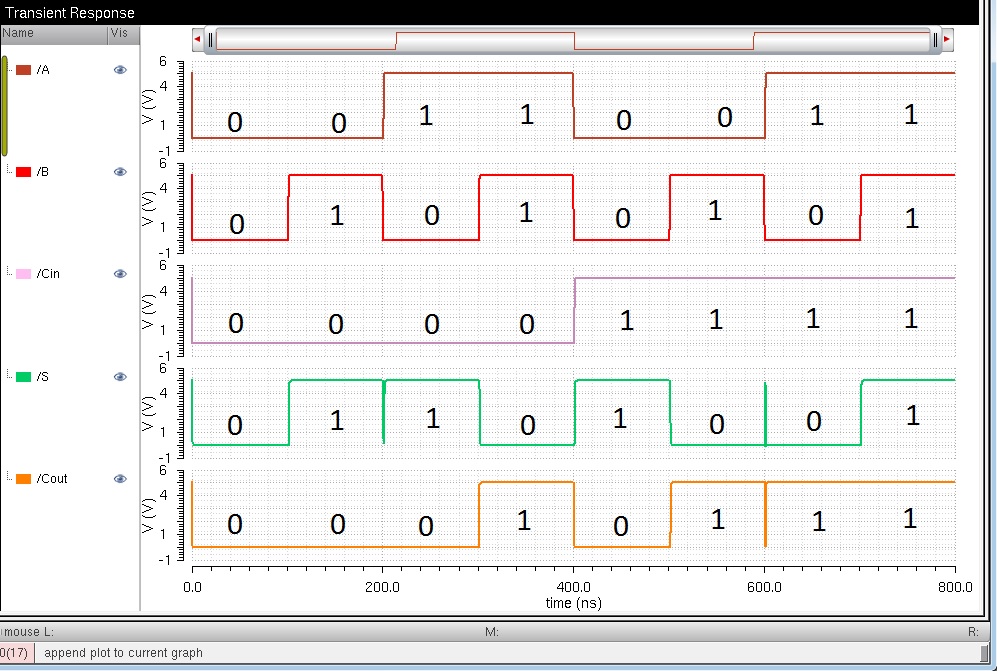Click the V (V) axis label of the /A plot
The height and width of the screenshot is (671, 997).
point(148,107)
